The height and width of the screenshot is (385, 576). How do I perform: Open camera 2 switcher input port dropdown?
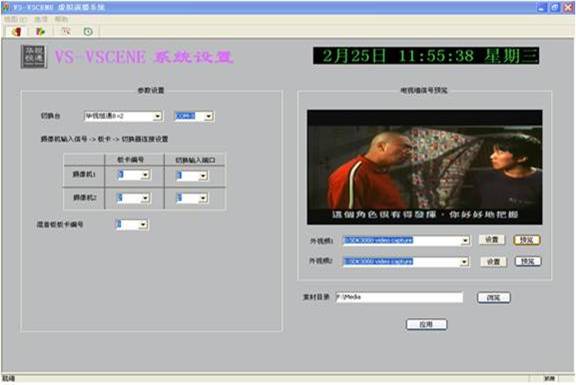[x=203, y=198]
